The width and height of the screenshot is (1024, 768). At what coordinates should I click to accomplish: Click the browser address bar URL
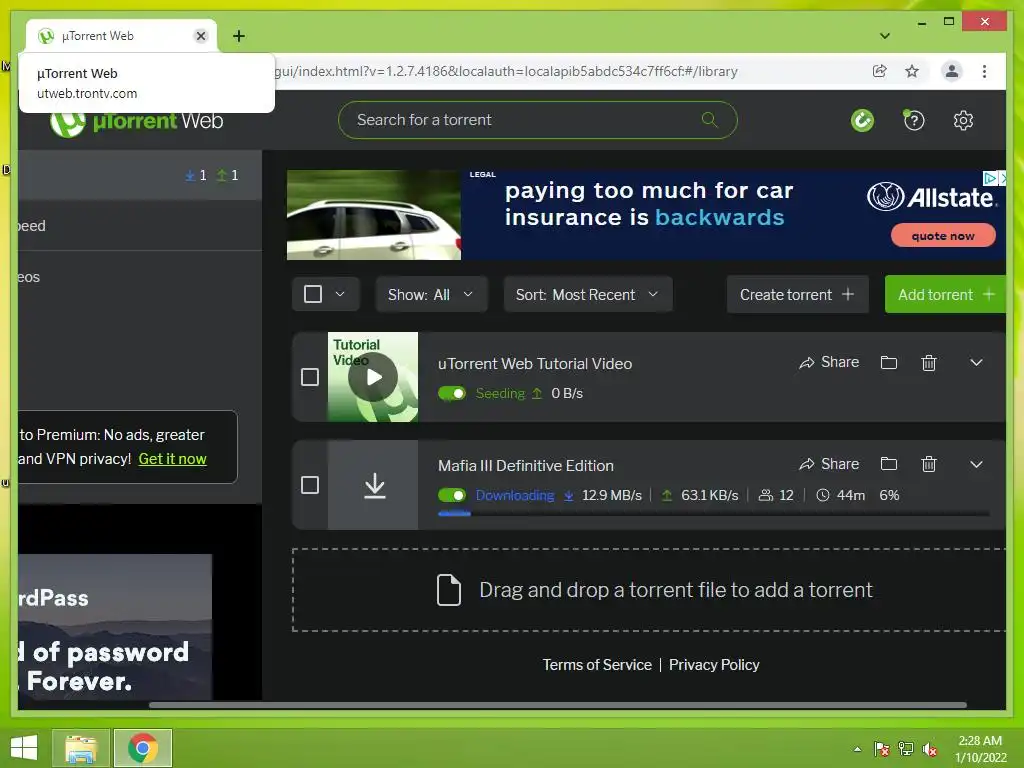[x=506, y=71]
